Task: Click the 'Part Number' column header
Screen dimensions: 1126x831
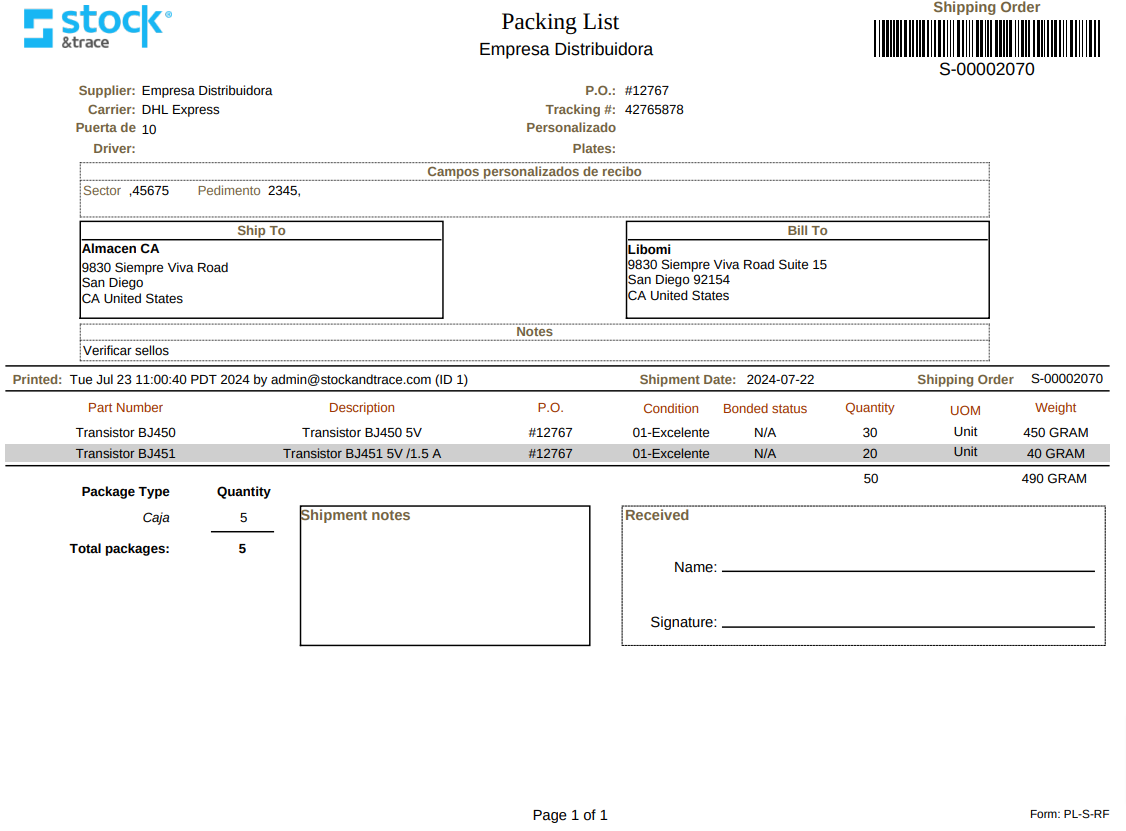Action: tap(126, 408)
